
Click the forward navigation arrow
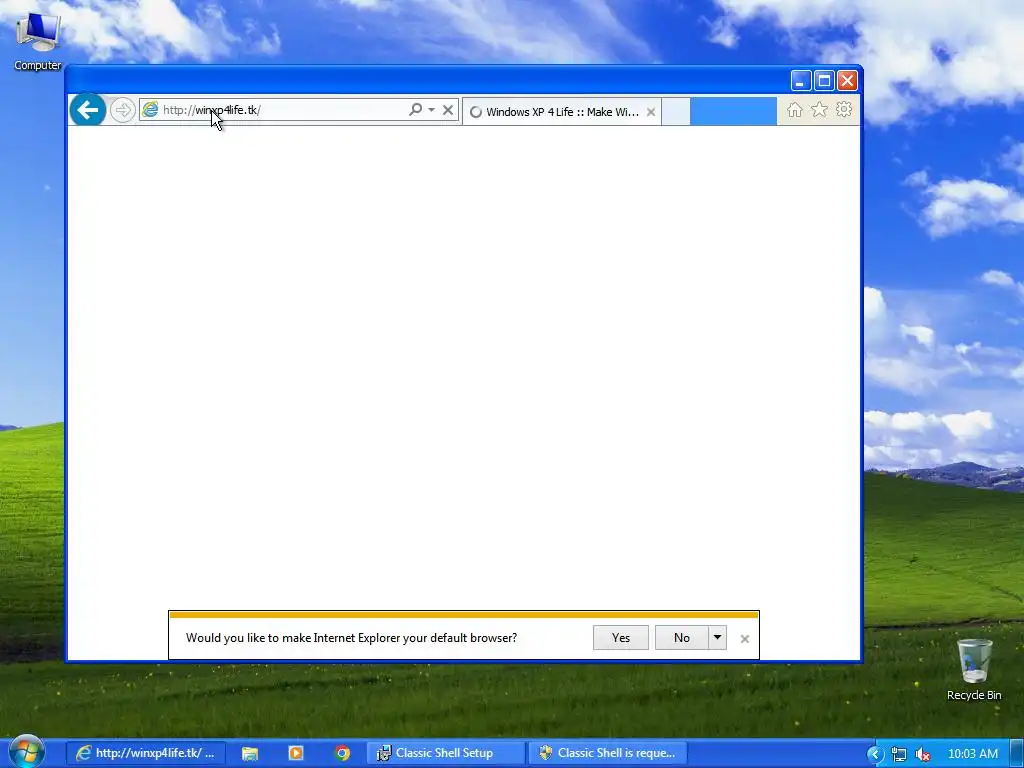(122, 110)
